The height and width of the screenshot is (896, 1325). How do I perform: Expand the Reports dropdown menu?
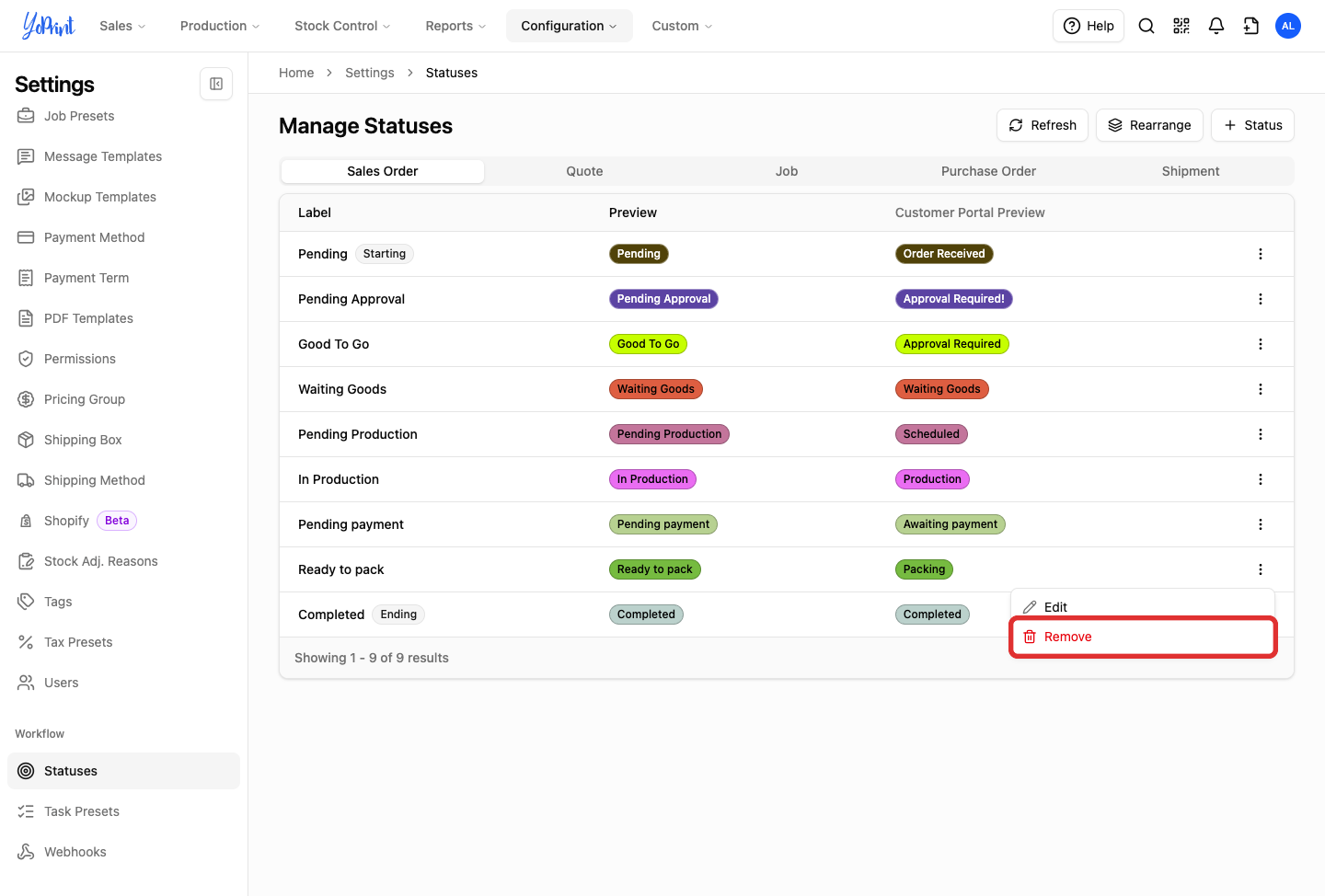coord(455,26)
